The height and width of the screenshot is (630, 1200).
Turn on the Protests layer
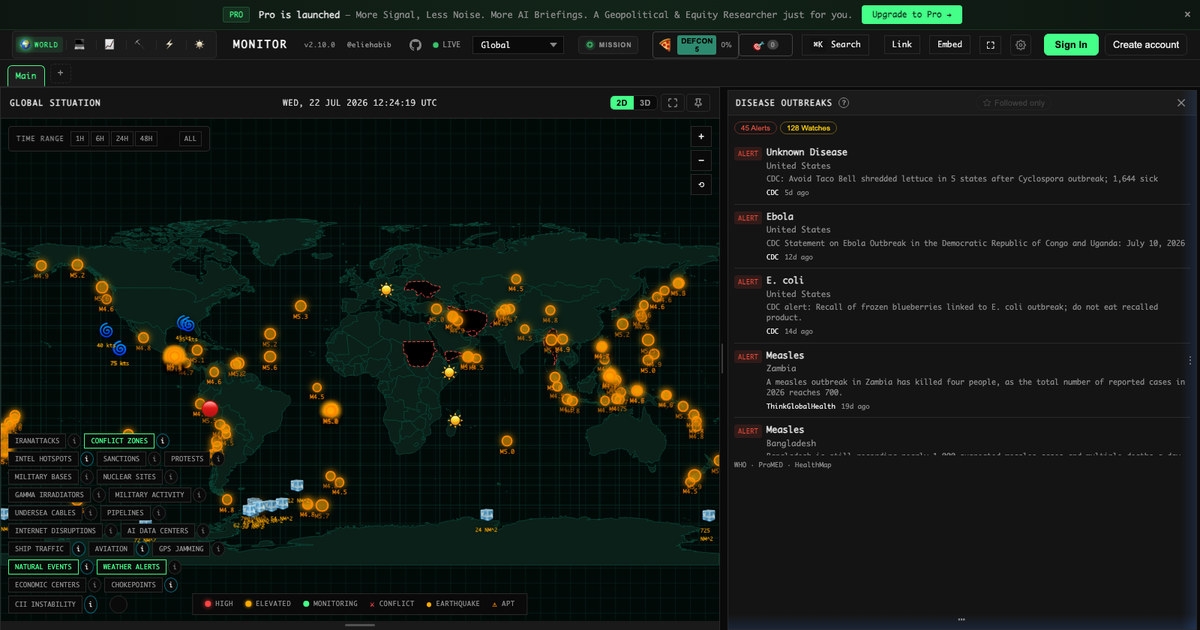(x=187, y=459)
